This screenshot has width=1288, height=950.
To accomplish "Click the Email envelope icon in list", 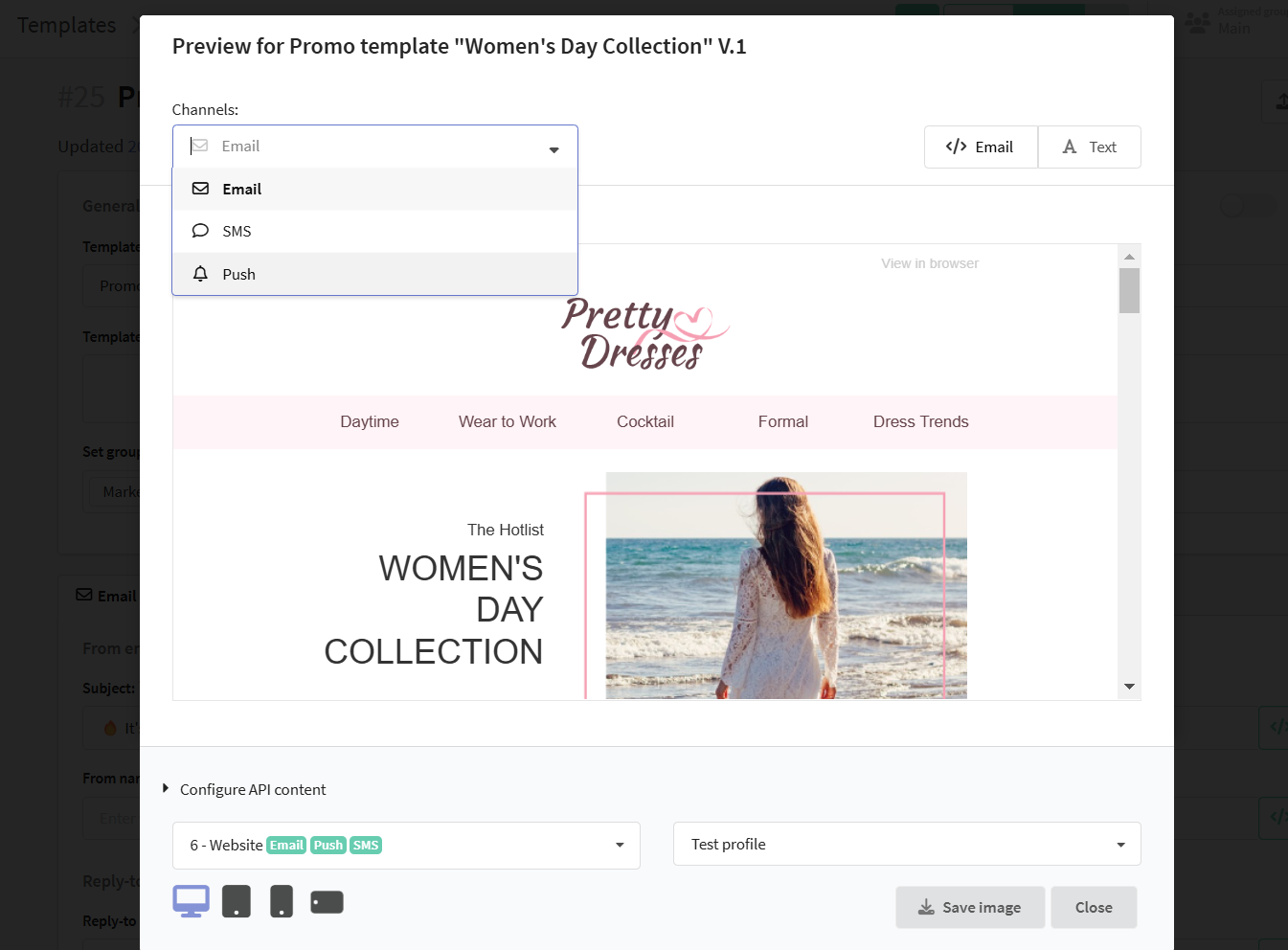I will (200, 189).
